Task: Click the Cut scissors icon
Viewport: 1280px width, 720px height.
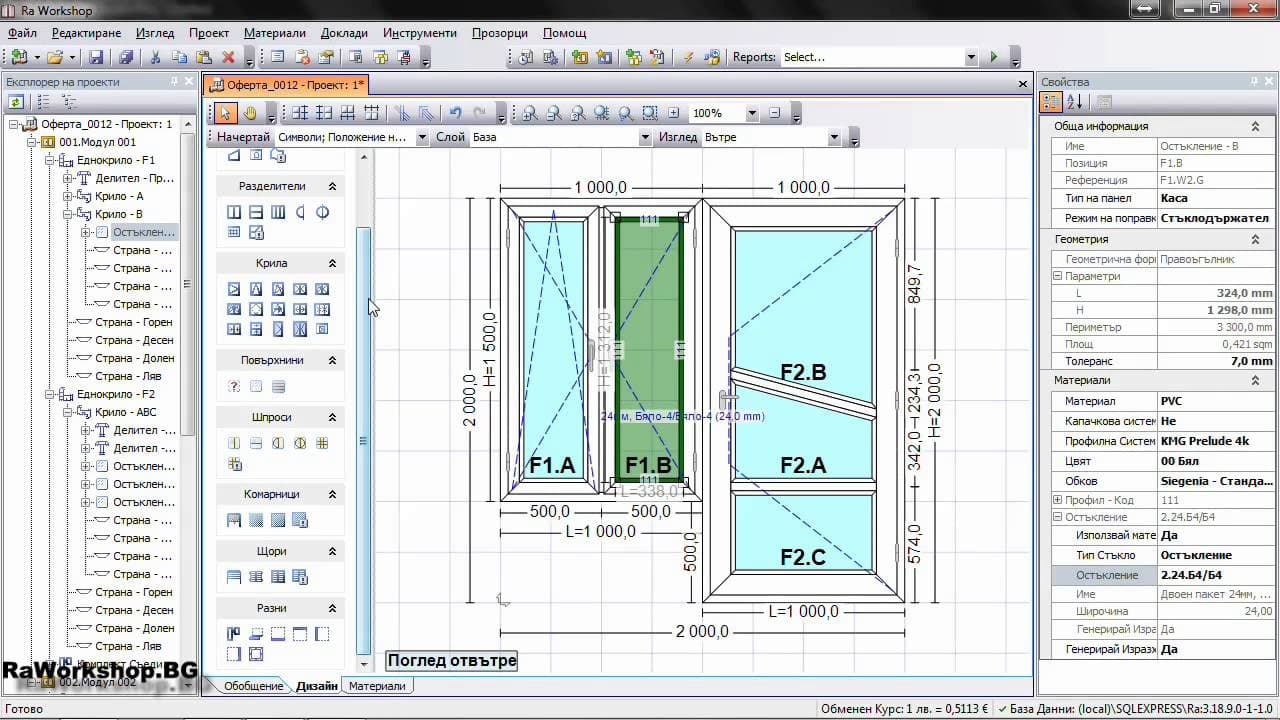Action: tap(155, 57)
